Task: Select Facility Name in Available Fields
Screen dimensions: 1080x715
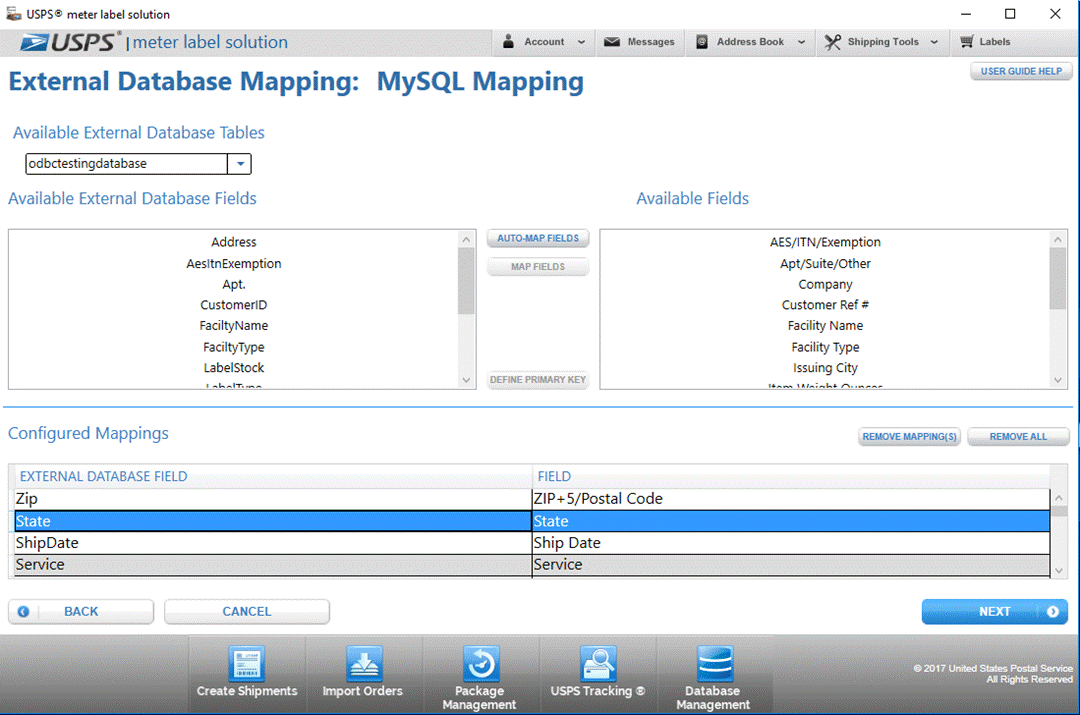Action: (x=825, y=326)
